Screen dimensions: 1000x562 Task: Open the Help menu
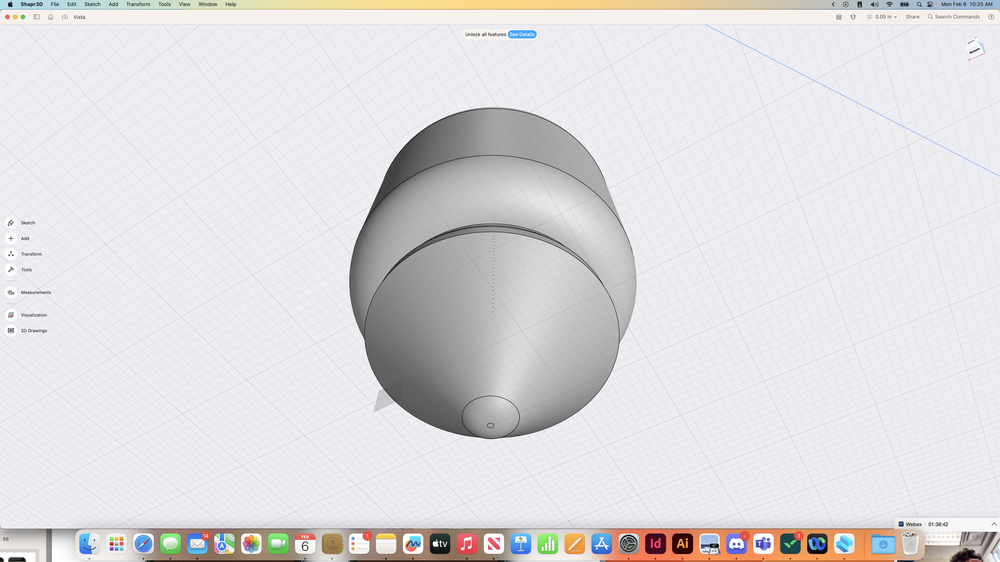(x=231, y=4)
